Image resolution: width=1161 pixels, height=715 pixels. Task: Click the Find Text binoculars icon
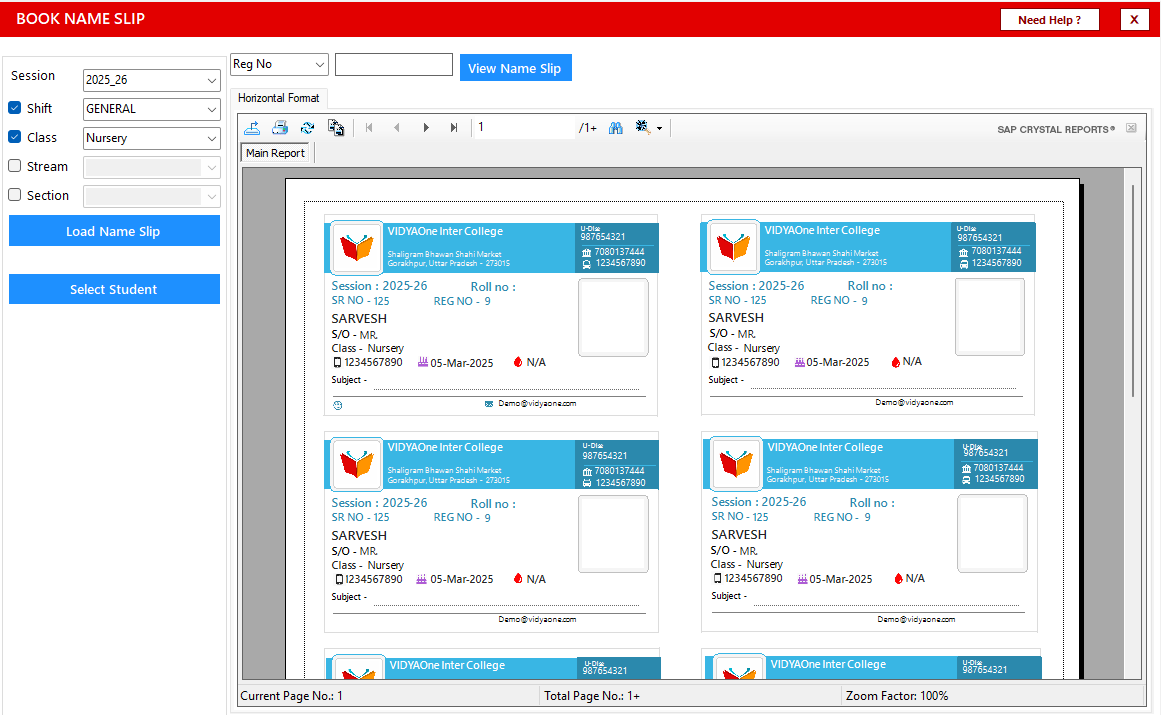pyautogui.click(x=615, y=128)
